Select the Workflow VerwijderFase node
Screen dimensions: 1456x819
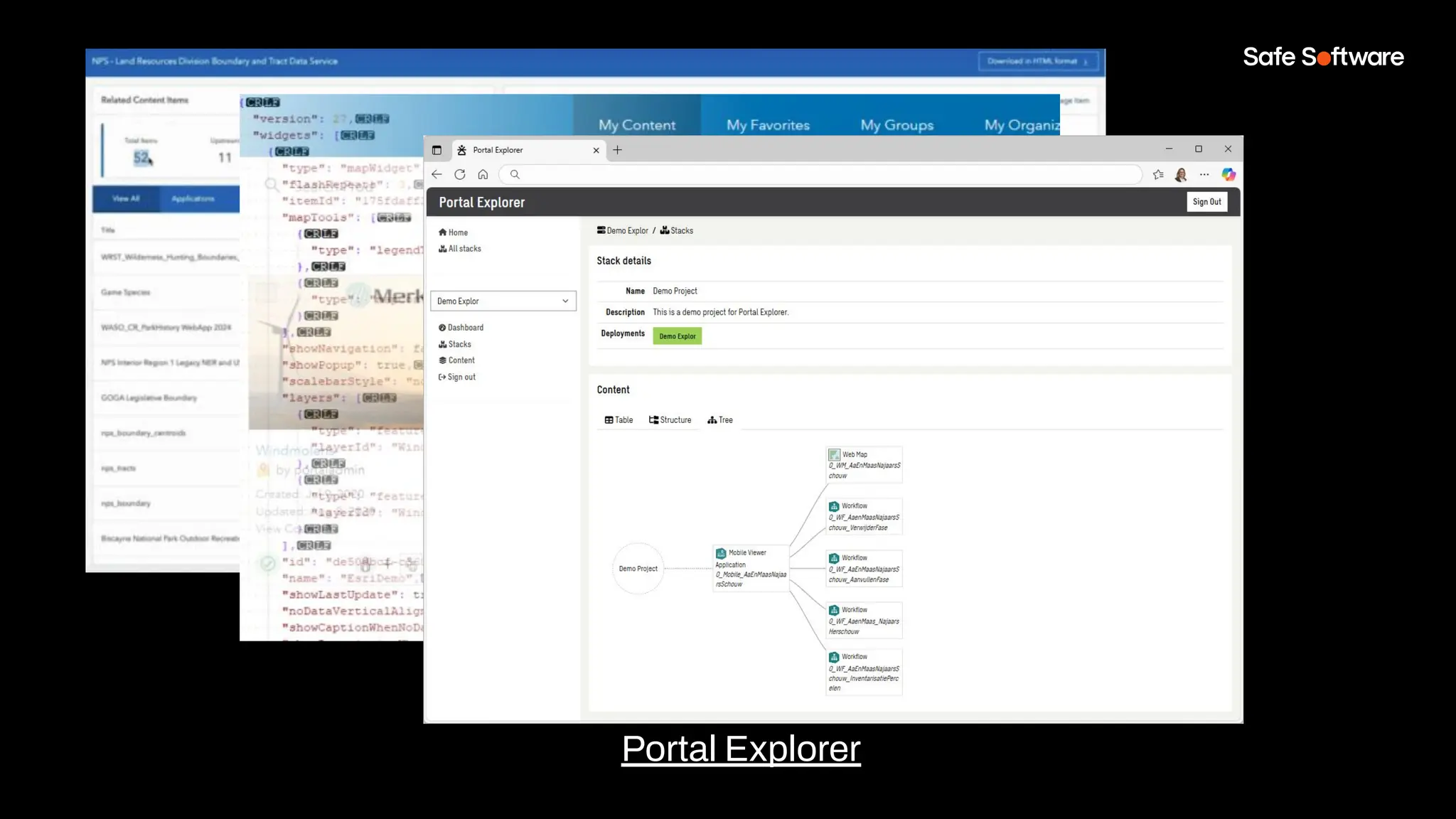pos(864,517)
